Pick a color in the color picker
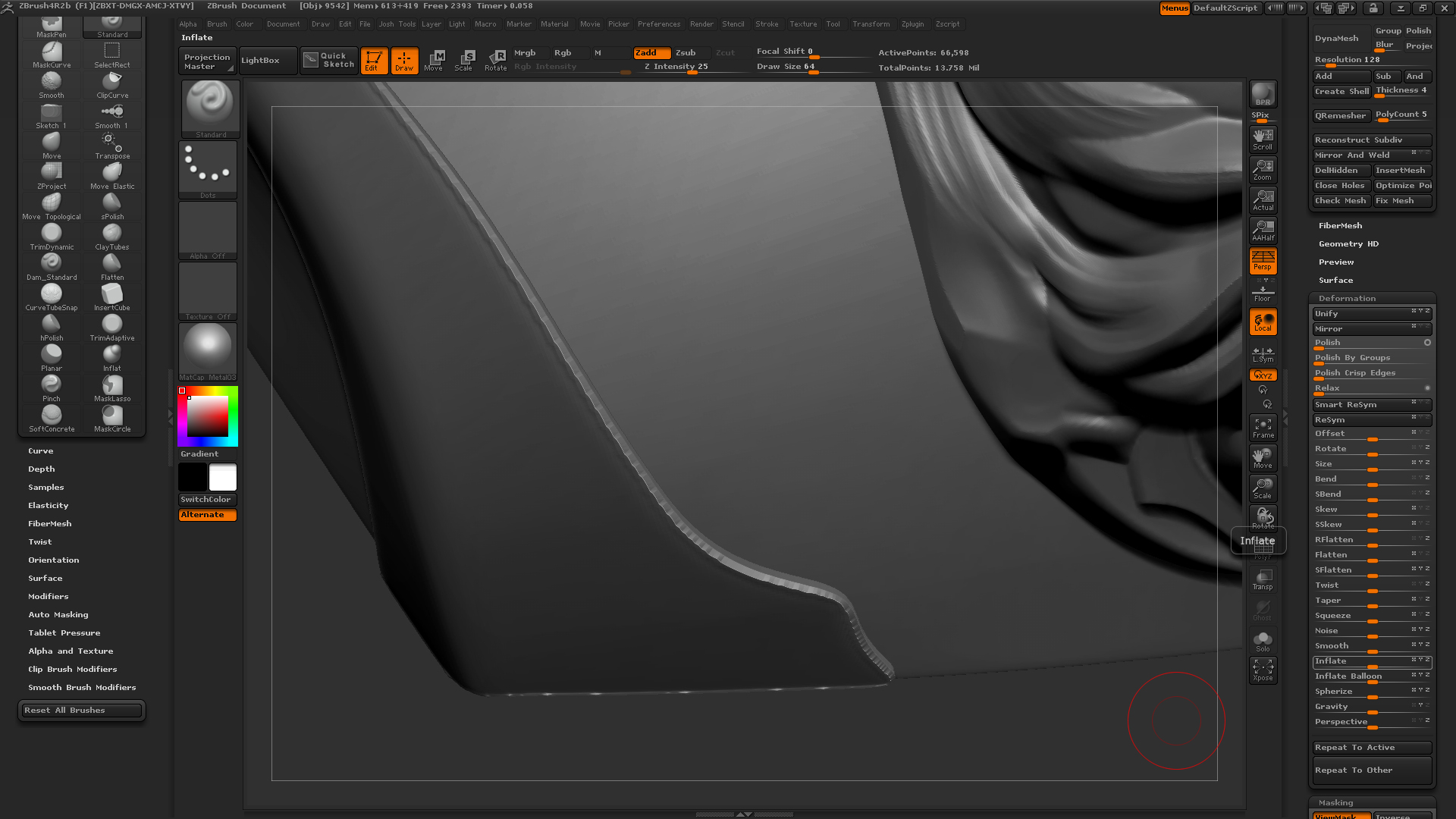This screenshot has width=1456, height=819. [208, 416]
